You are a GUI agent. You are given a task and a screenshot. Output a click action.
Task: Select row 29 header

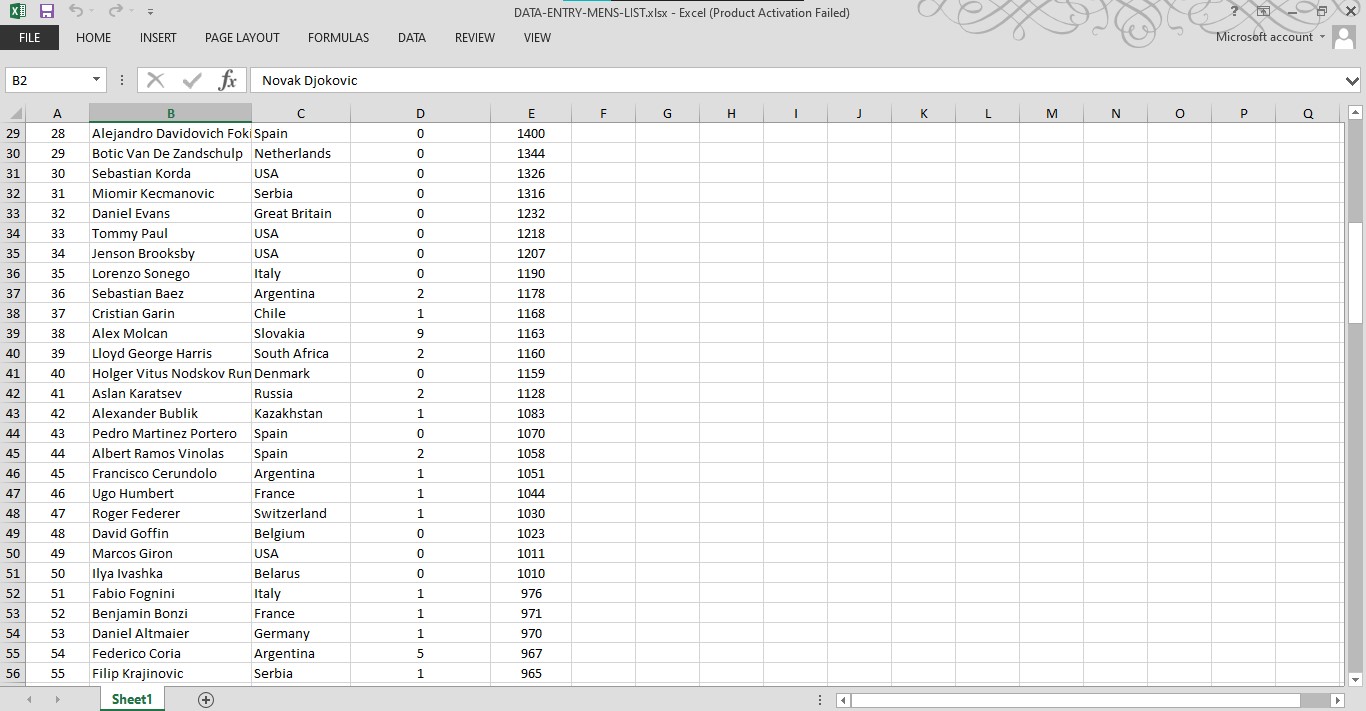click(13, 133)
